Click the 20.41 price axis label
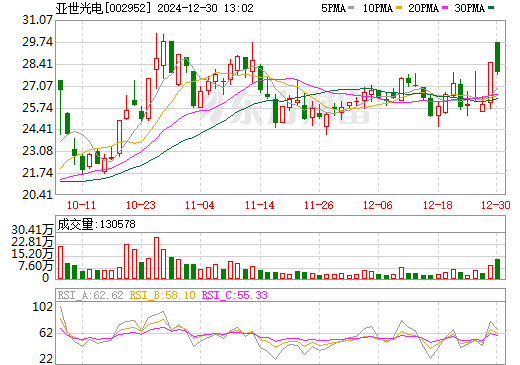520x365 pixels. [37, 194]
